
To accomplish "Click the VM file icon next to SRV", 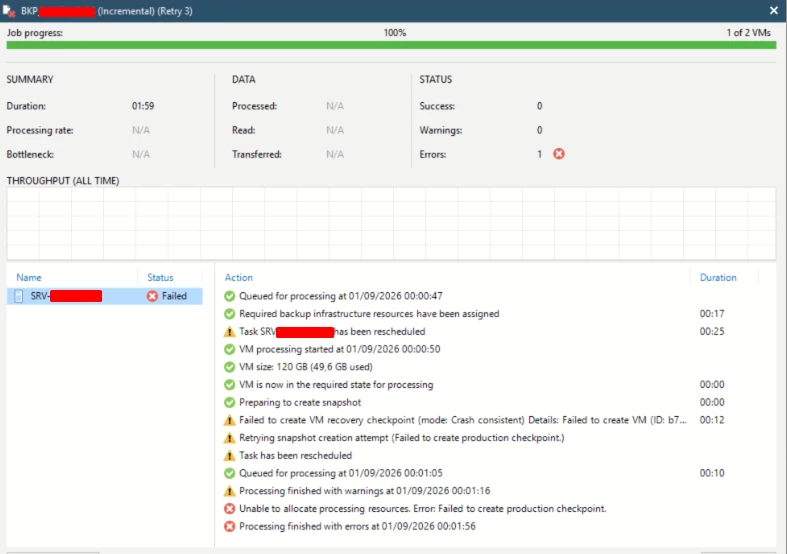I will 19,296.
